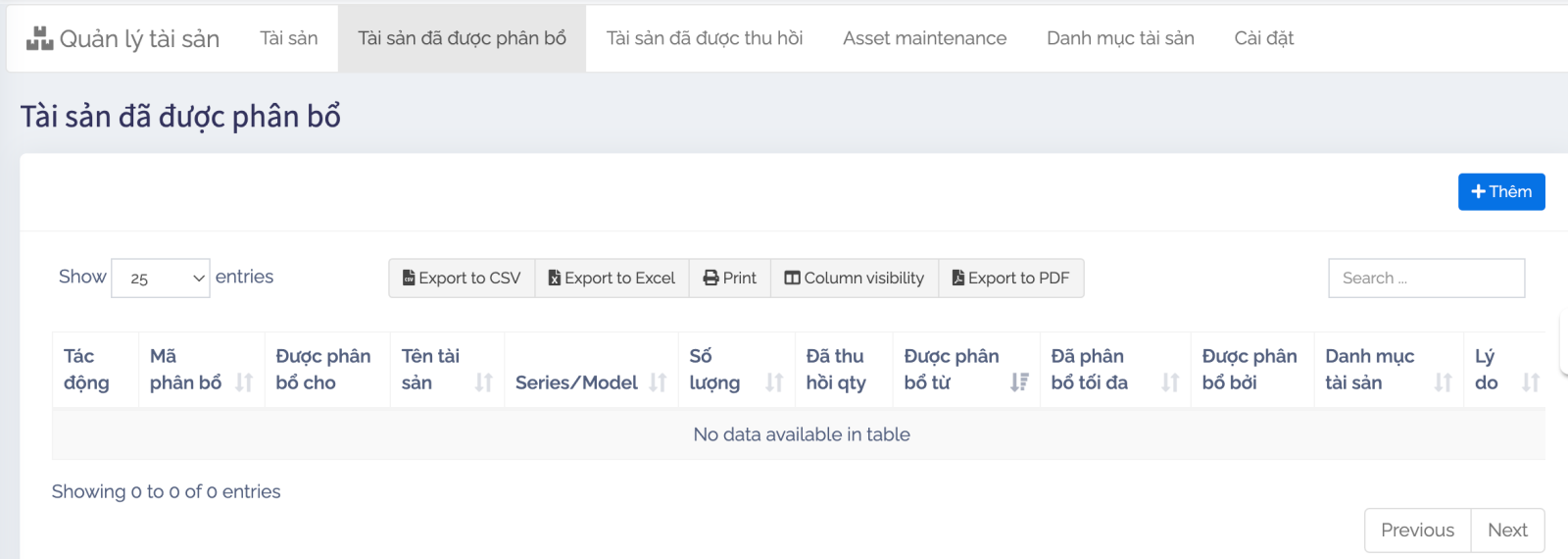Switch to Tài sản tab
Image resolution: width=1568 pixels, height=559 pixels.
289,38
